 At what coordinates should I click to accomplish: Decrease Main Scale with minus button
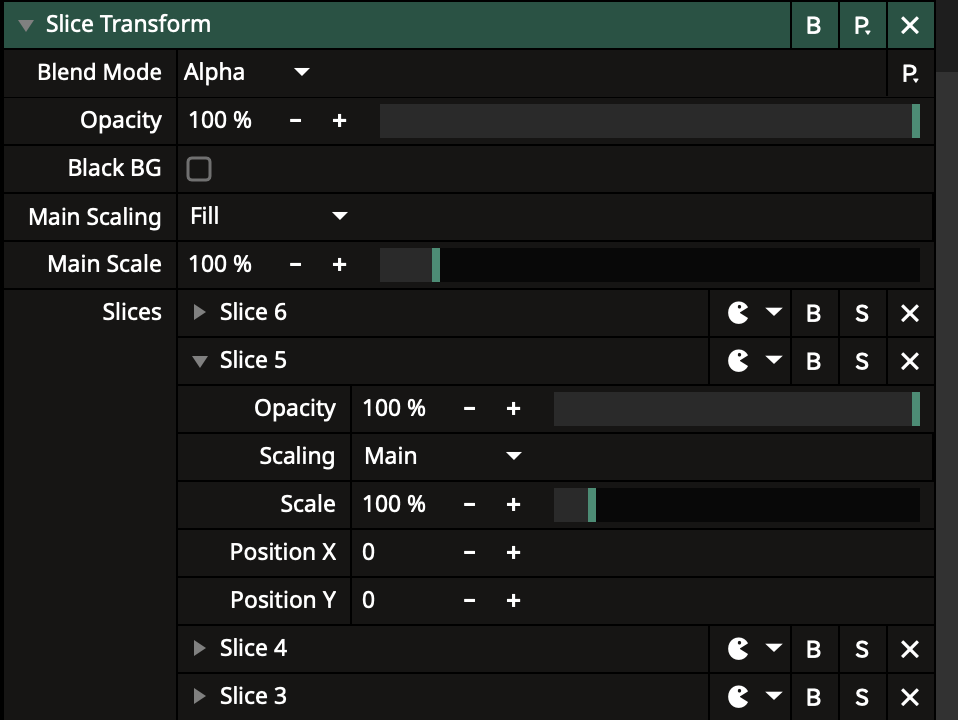pyautogui.click(x=295, y=265)
